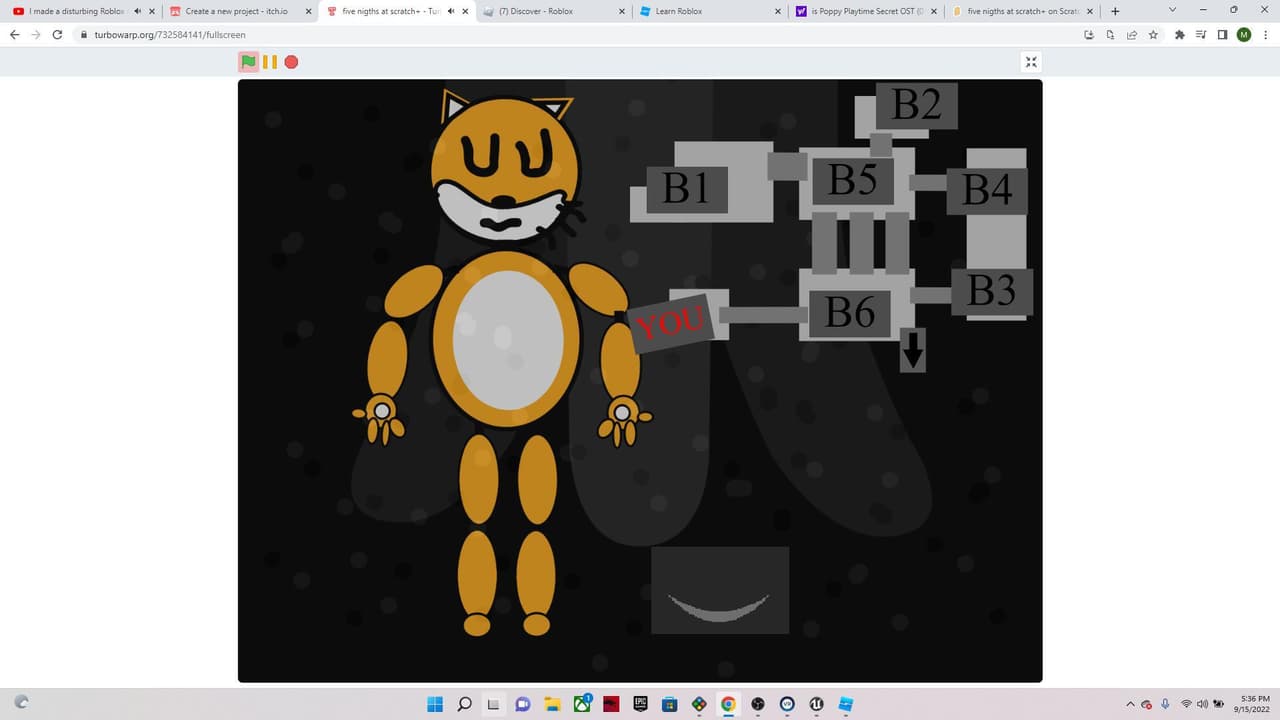Open Microsoft Store from the taskbar

pyautogui.click(x=669, y=704)
